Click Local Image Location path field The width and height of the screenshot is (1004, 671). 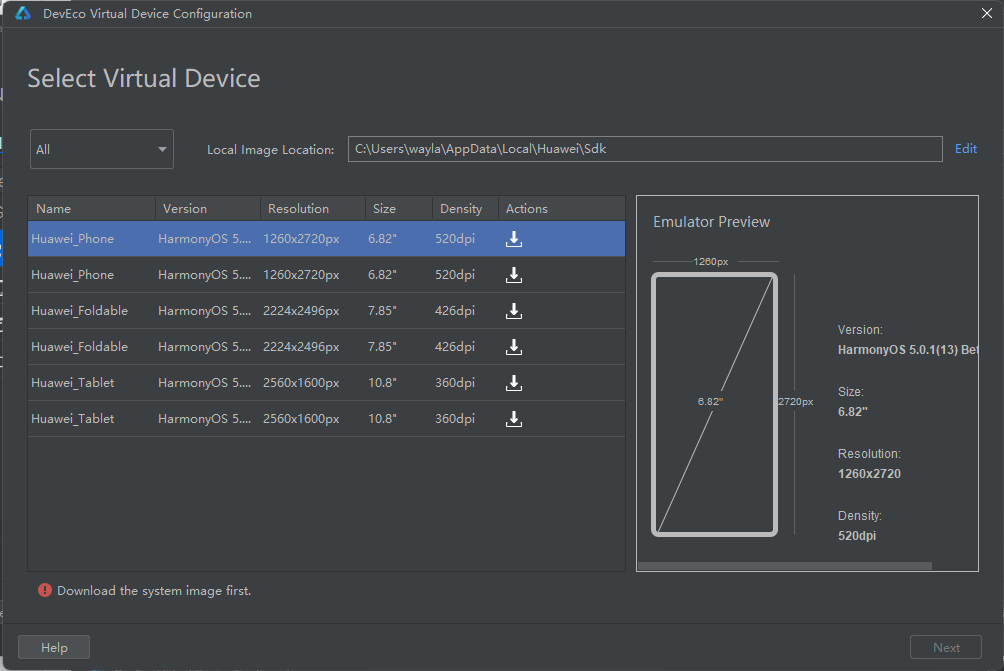645,149
